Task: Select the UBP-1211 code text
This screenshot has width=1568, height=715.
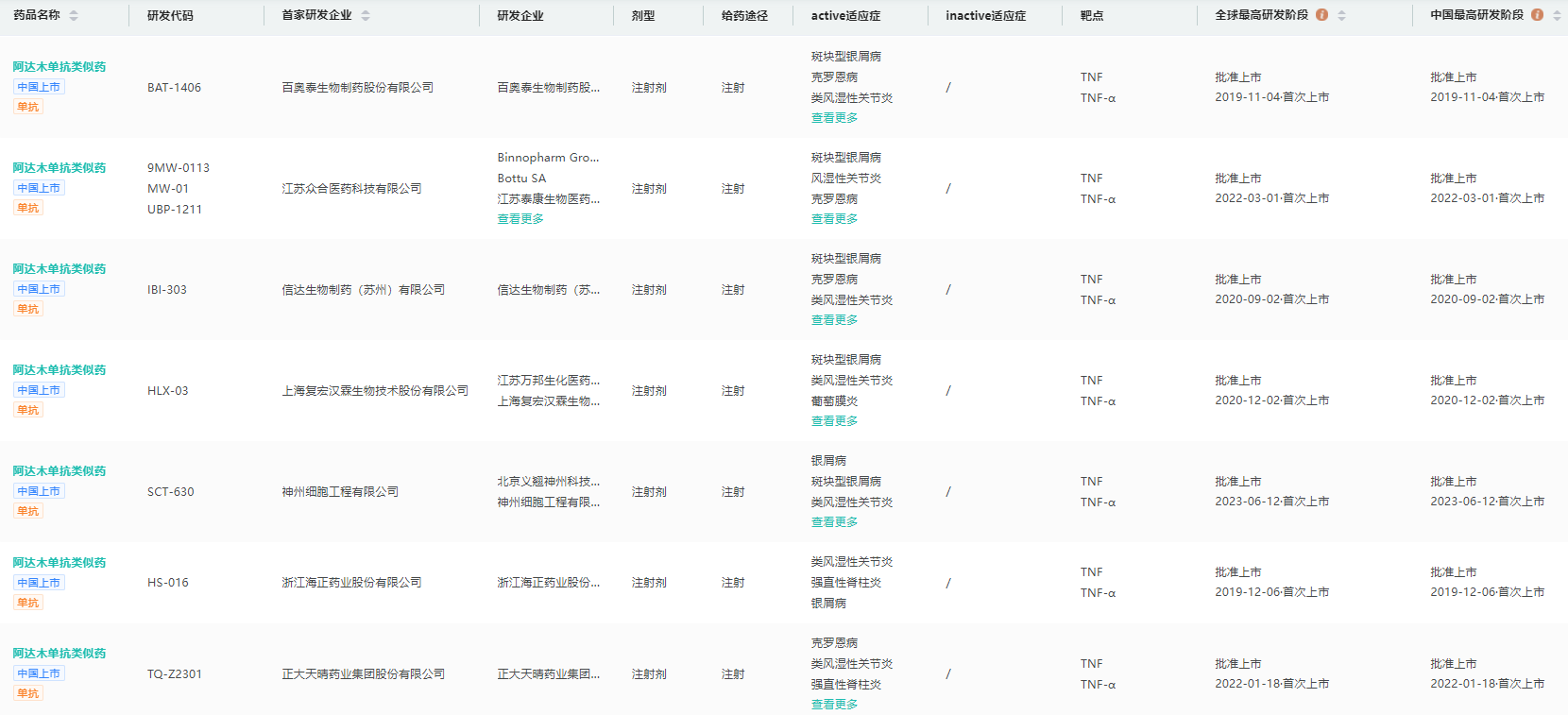Action: click(175, 210)
